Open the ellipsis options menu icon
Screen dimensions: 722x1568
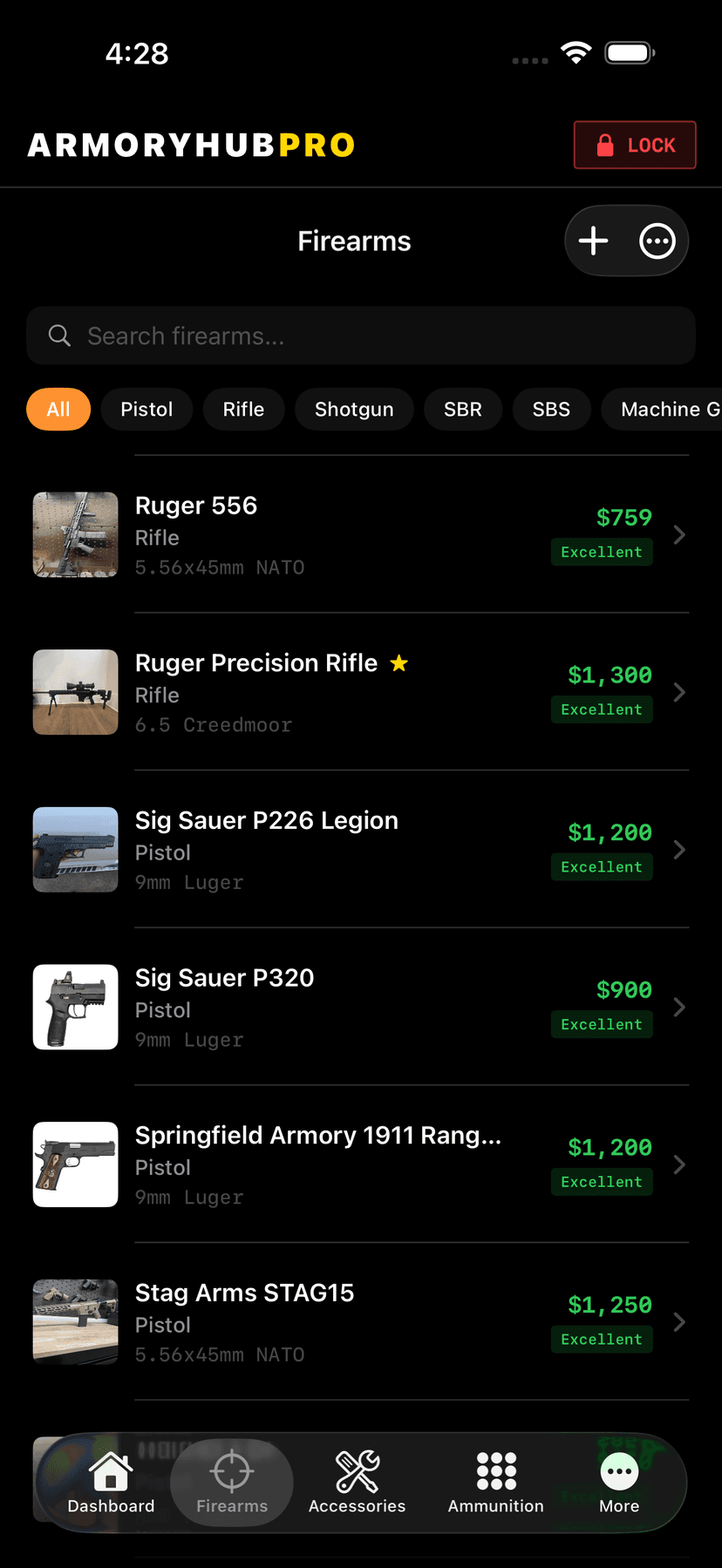point(657,241)
